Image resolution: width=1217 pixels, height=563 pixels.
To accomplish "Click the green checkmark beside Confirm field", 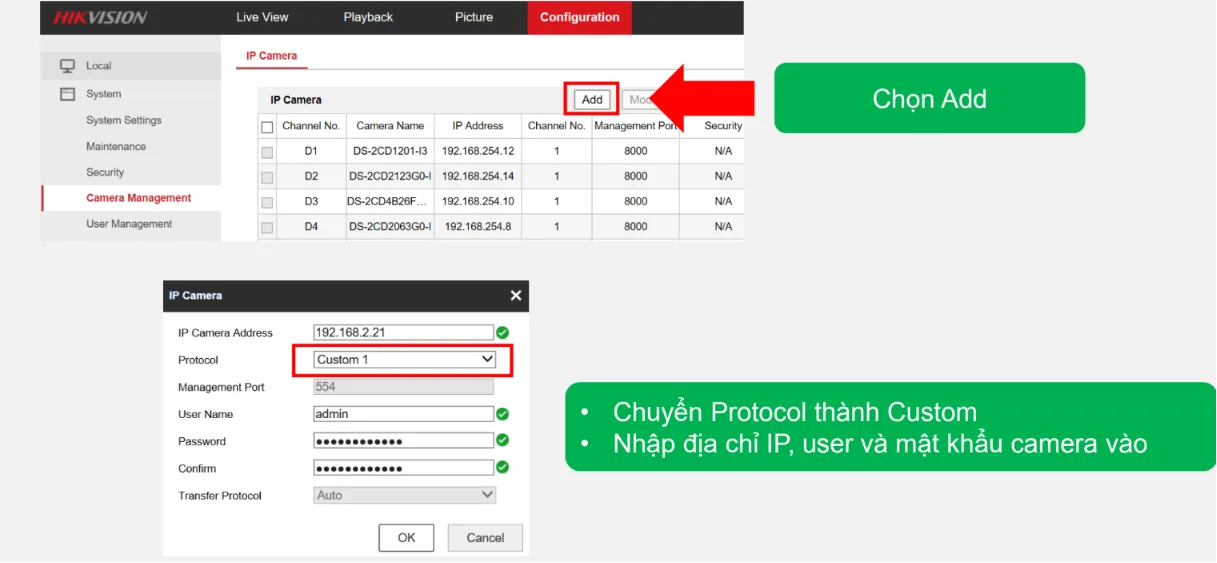I will click(x=503, y=467).
